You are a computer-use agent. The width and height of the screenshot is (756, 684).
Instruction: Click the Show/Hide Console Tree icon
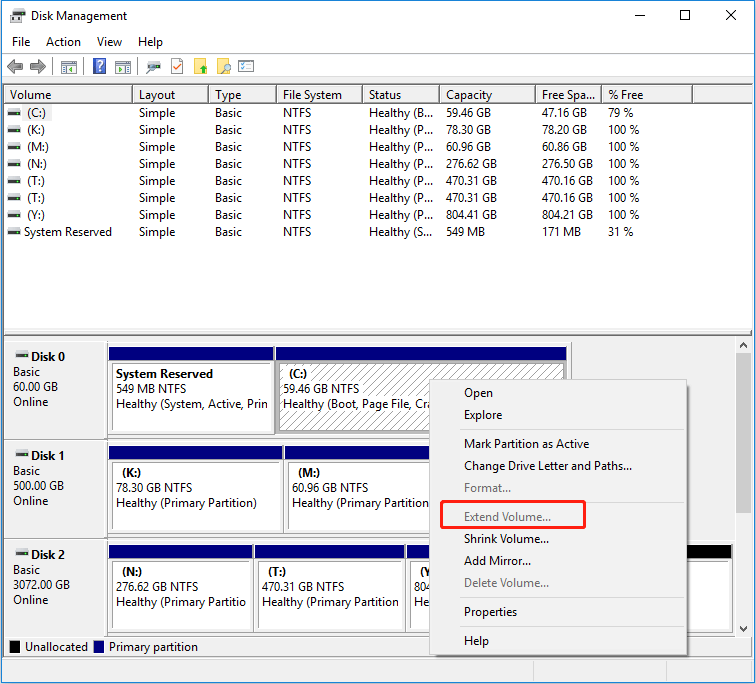click(69, 67)
